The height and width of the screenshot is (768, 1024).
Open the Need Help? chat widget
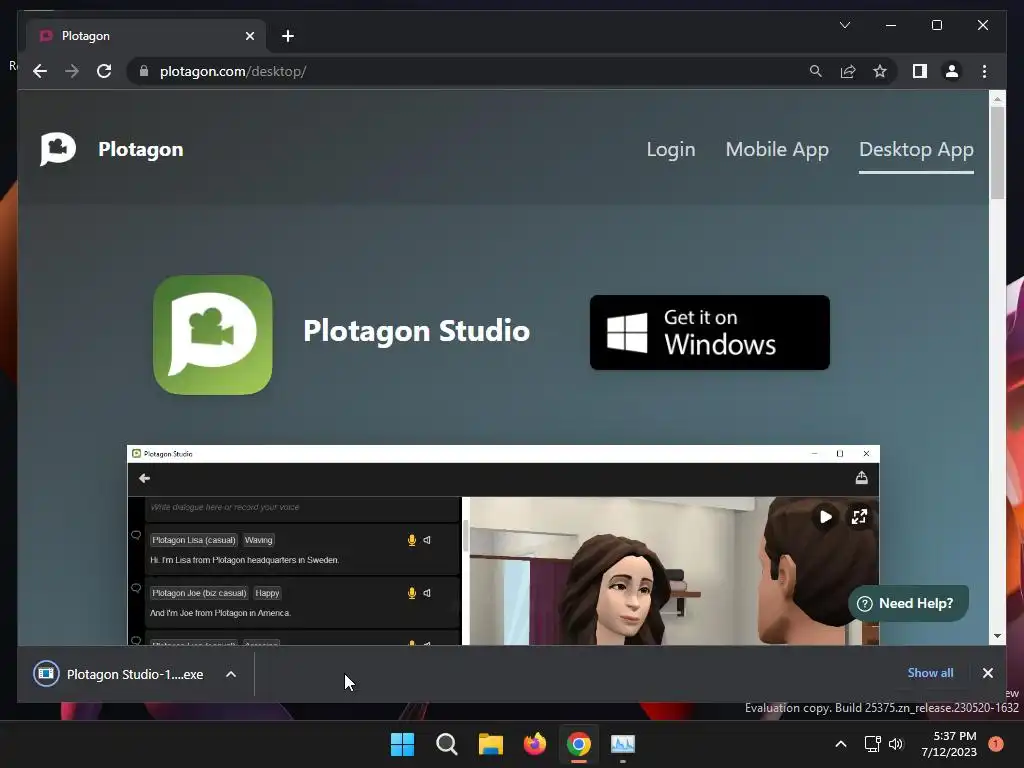pyautogui.click(x=908, y=603)
